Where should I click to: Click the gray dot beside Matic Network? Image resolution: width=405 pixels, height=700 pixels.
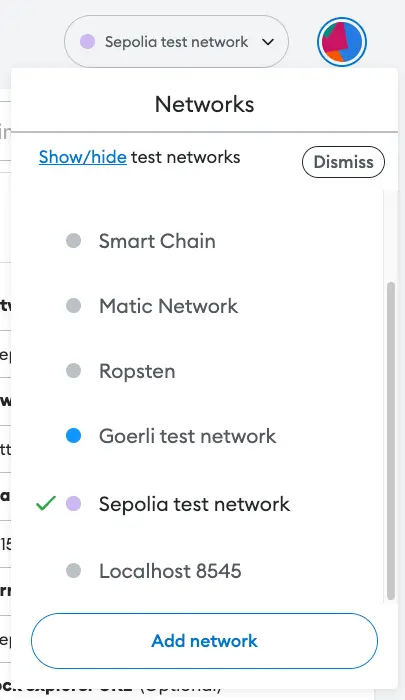tap(73, 306)
